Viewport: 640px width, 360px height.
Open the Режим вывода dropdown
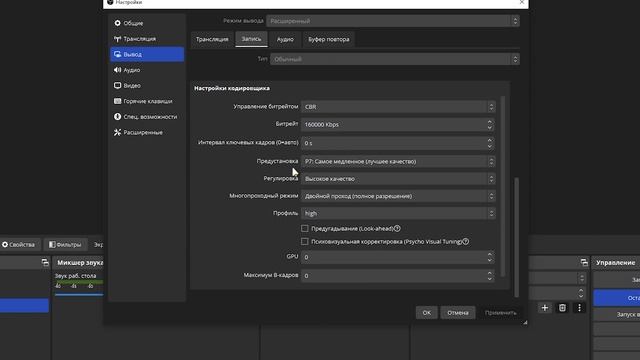point(393,21)
